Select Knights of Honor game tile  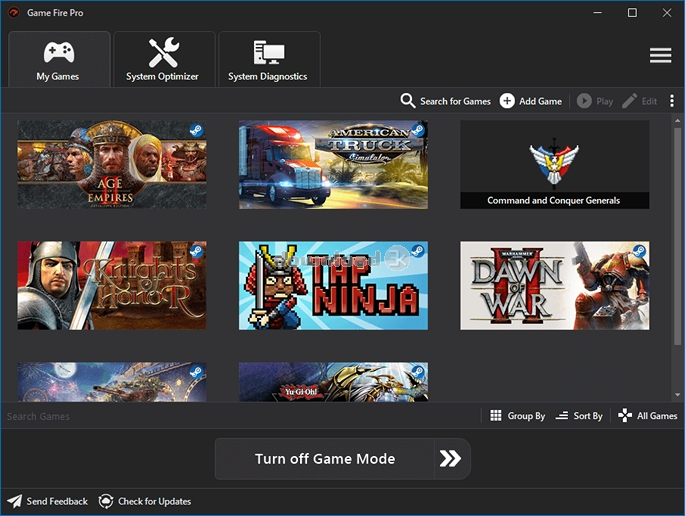(112, 285)
